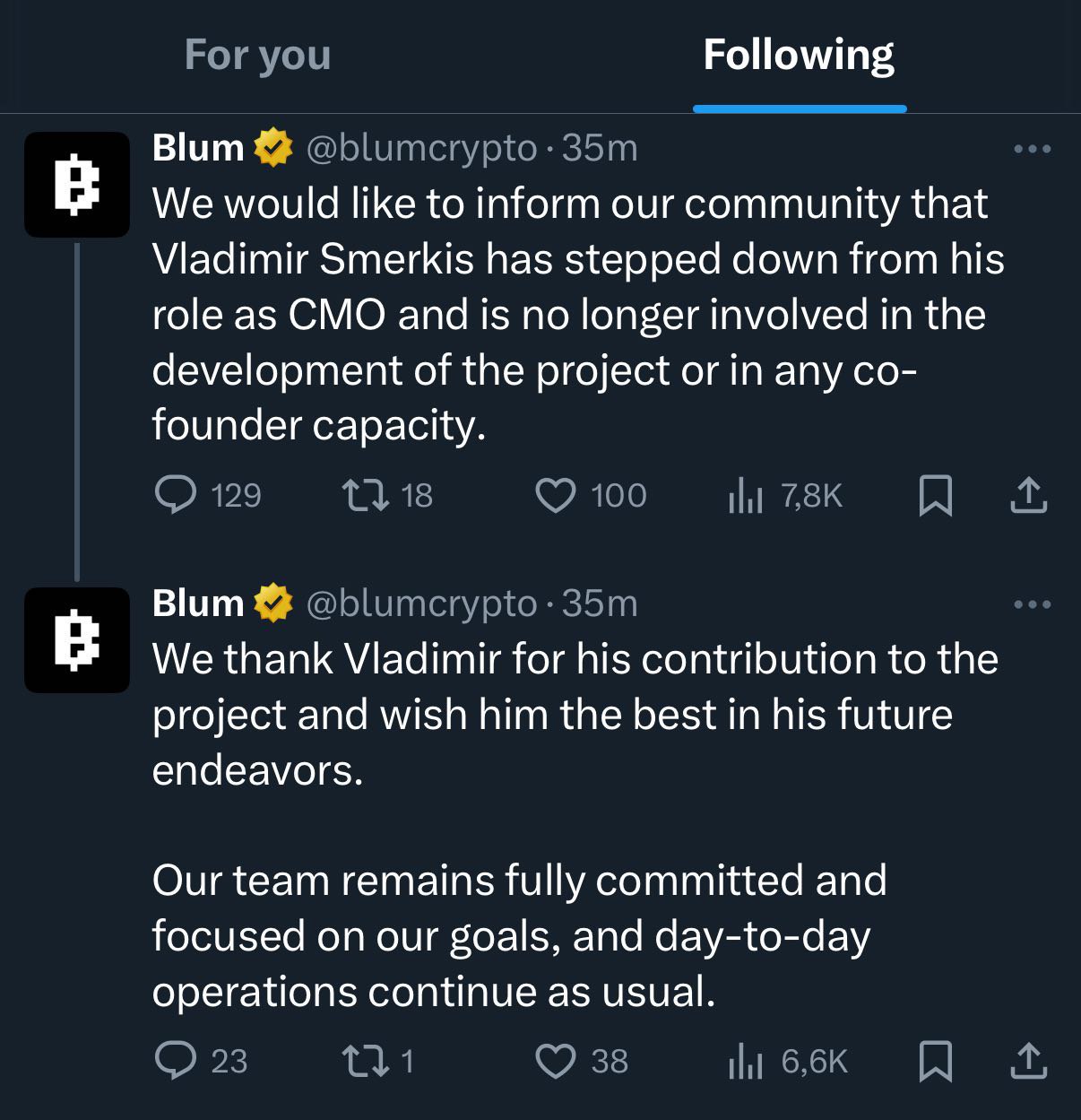This screenshot has width=1081, height=1120.
Task: Open more options menu on first tweet
Action: (x=1032, y=149)
